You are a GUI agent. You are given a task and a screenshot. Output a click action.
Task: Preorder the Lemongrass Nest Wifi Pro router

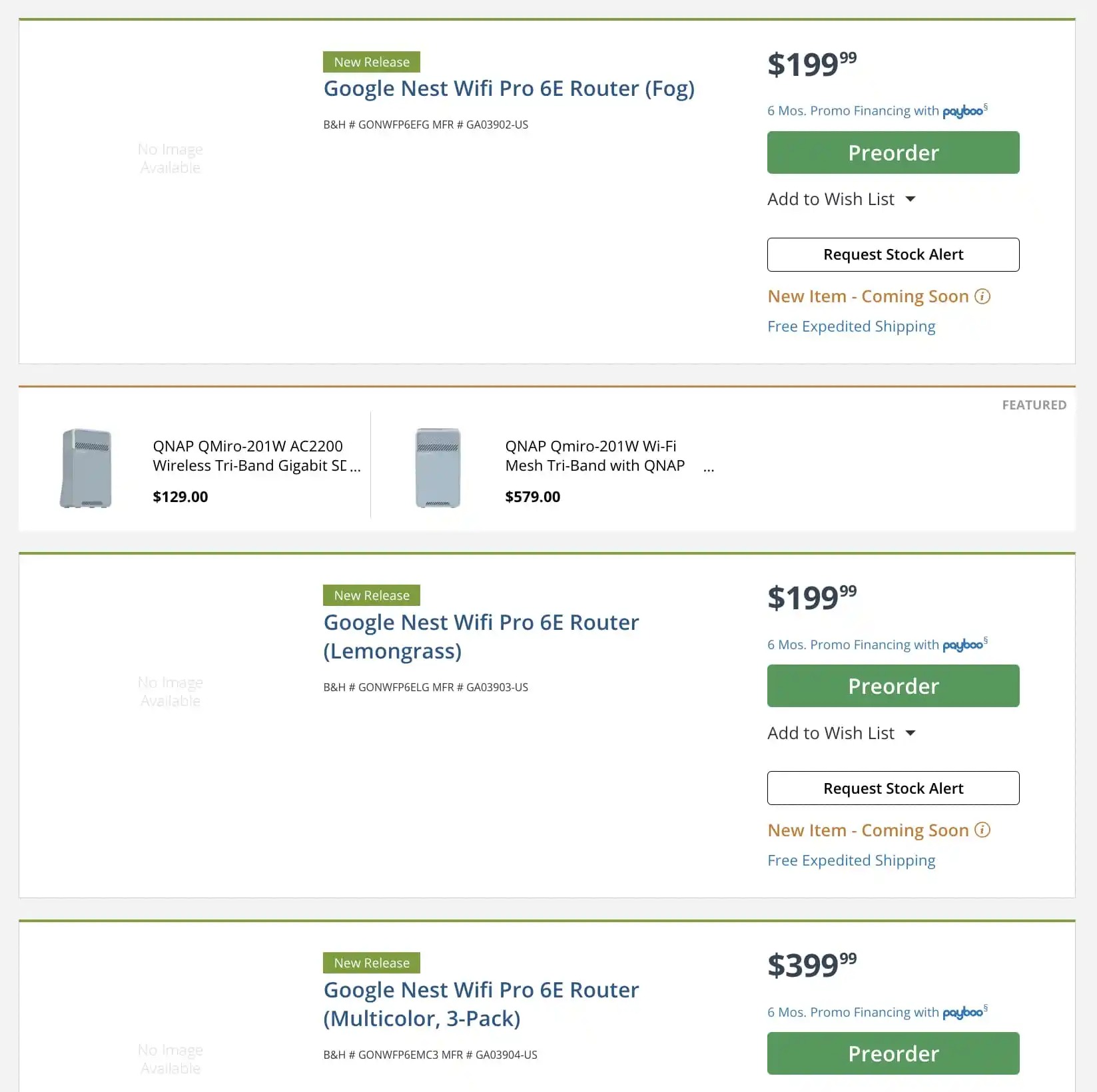tap(893, 686)
